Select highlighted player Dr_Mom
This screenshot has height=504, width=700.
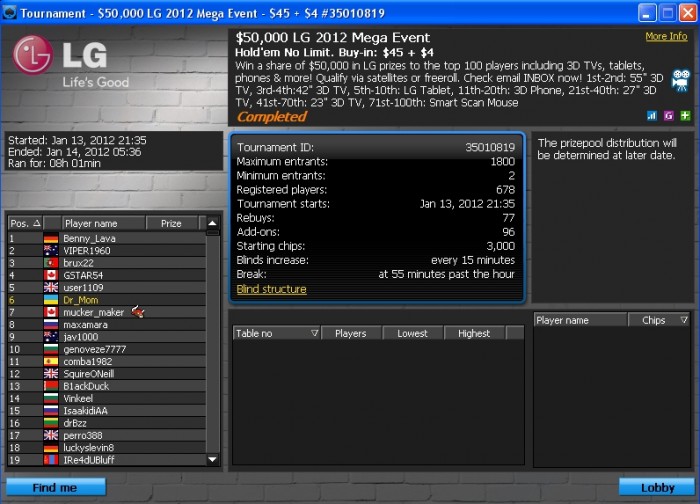(x=107, y=300)
